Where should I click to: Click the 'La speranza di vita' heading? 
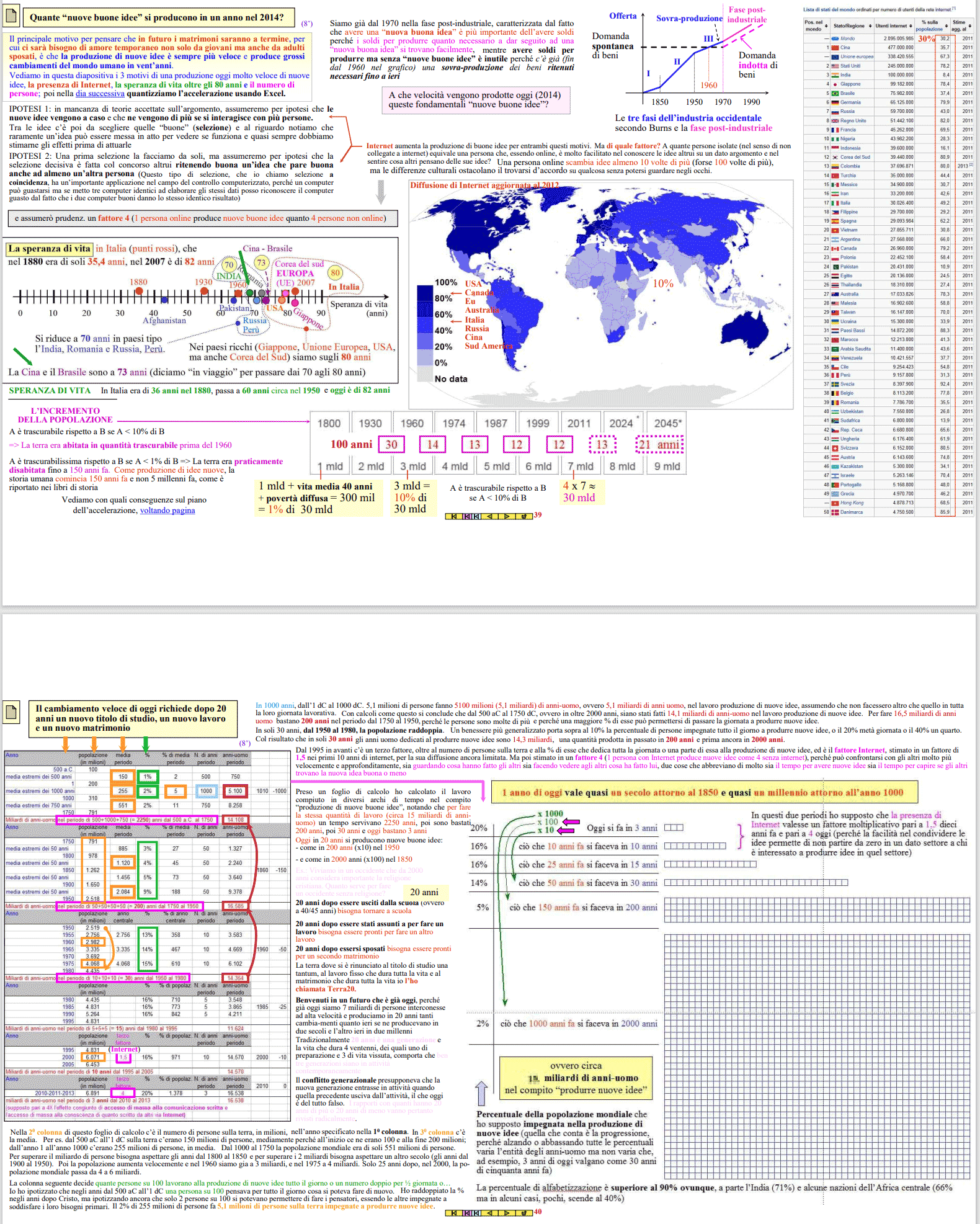49,249
